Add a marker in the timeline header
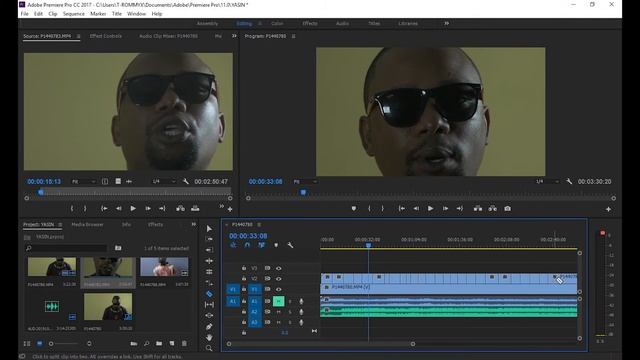The height and width of the screenshot is (360, 640). pos(276,245)
